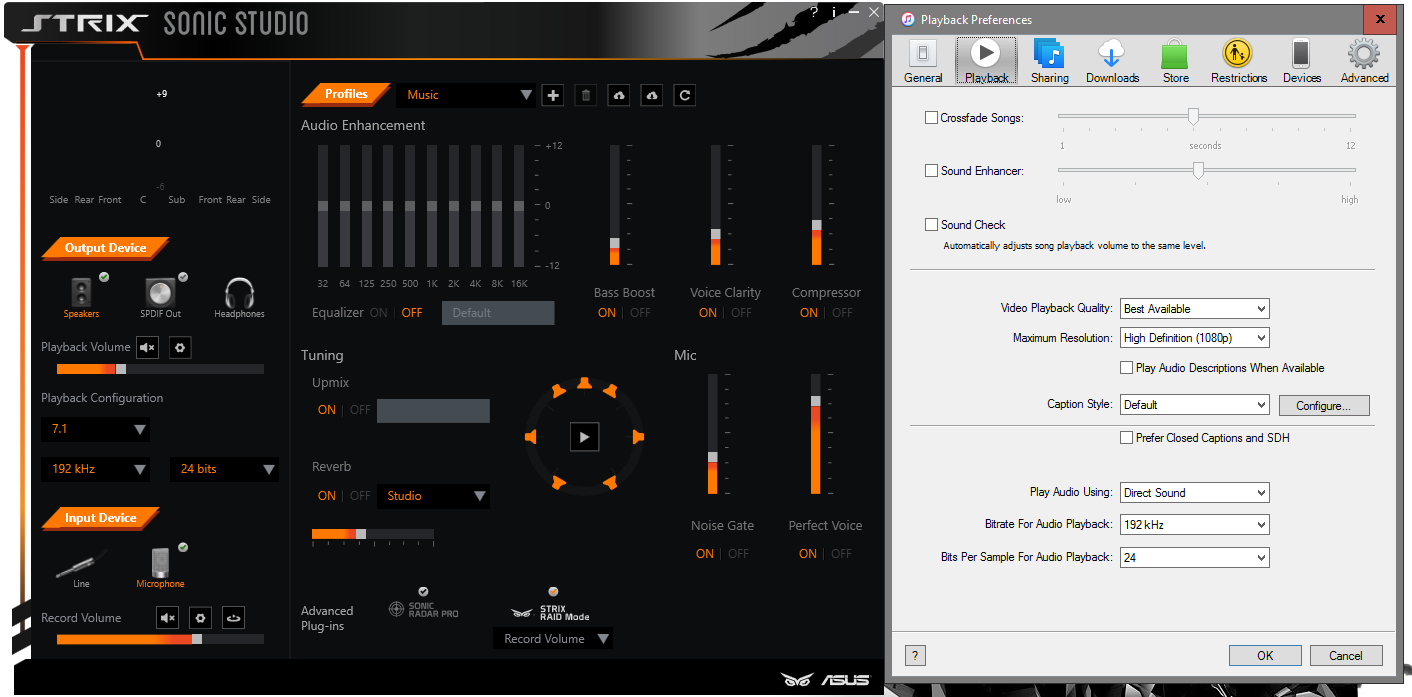The image size is (1412, 697).
Task: Play speaker test in surround circle
Action: (x=584, y=437)
